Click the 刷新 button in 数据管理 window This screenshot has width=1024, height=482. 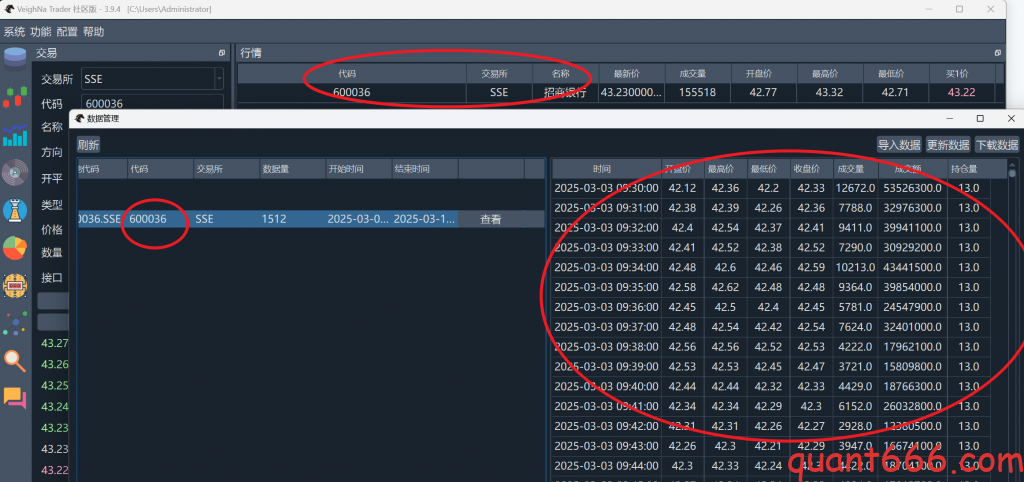click(88, 145)
